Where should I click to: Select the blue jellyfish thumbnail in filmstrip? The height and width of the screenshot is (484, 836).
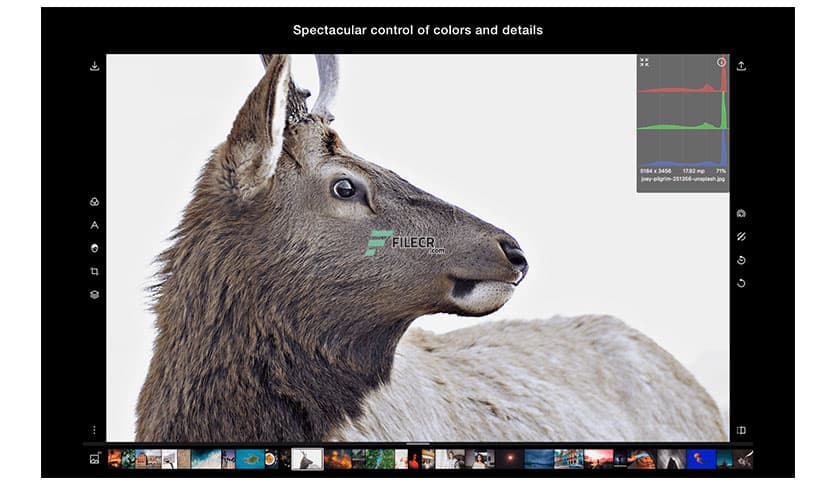[701, 459]
